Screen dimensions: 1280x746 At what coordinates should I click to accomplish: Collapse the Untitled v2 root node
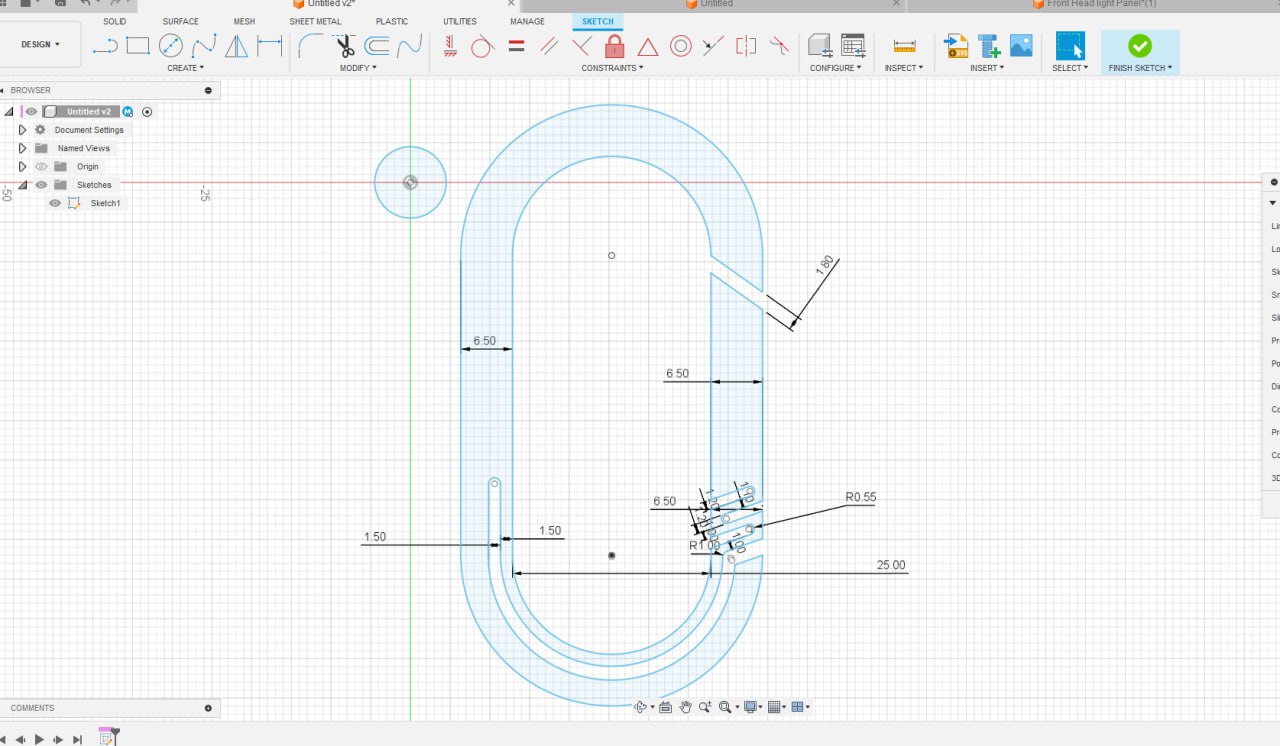9,112
